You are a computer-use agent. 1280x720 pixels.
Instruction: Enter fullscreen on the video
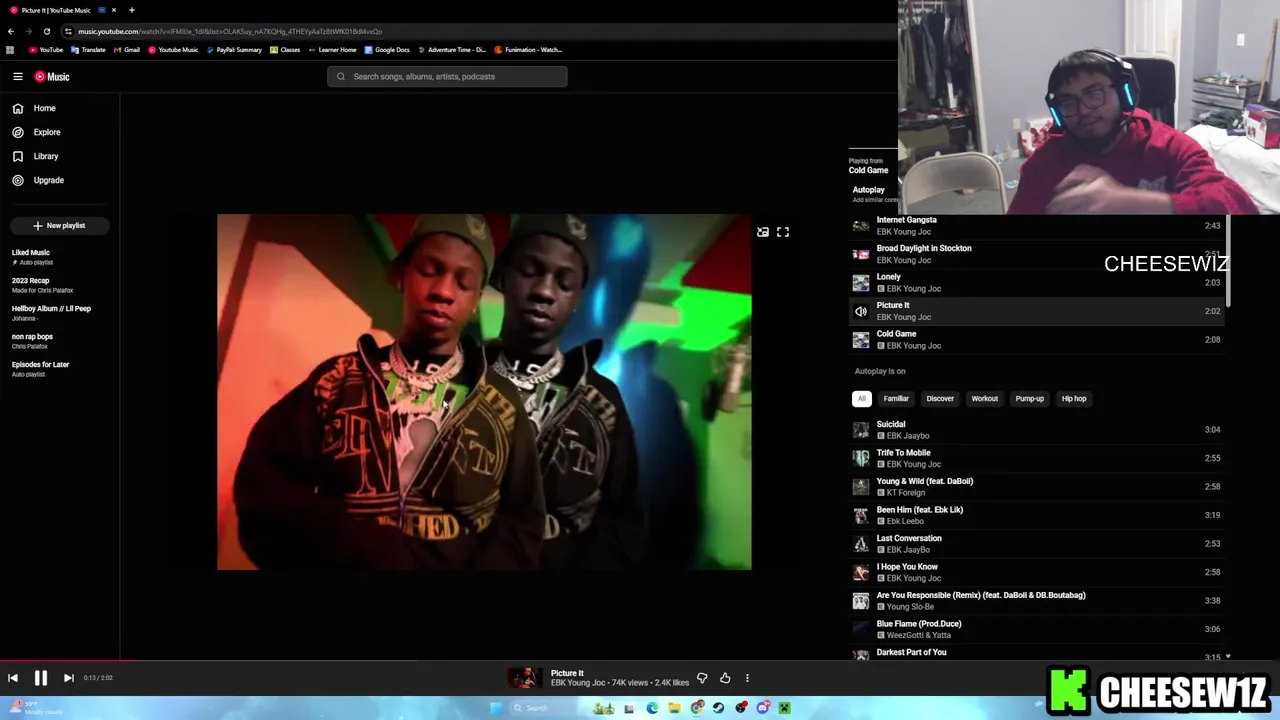tap(783, 232)
